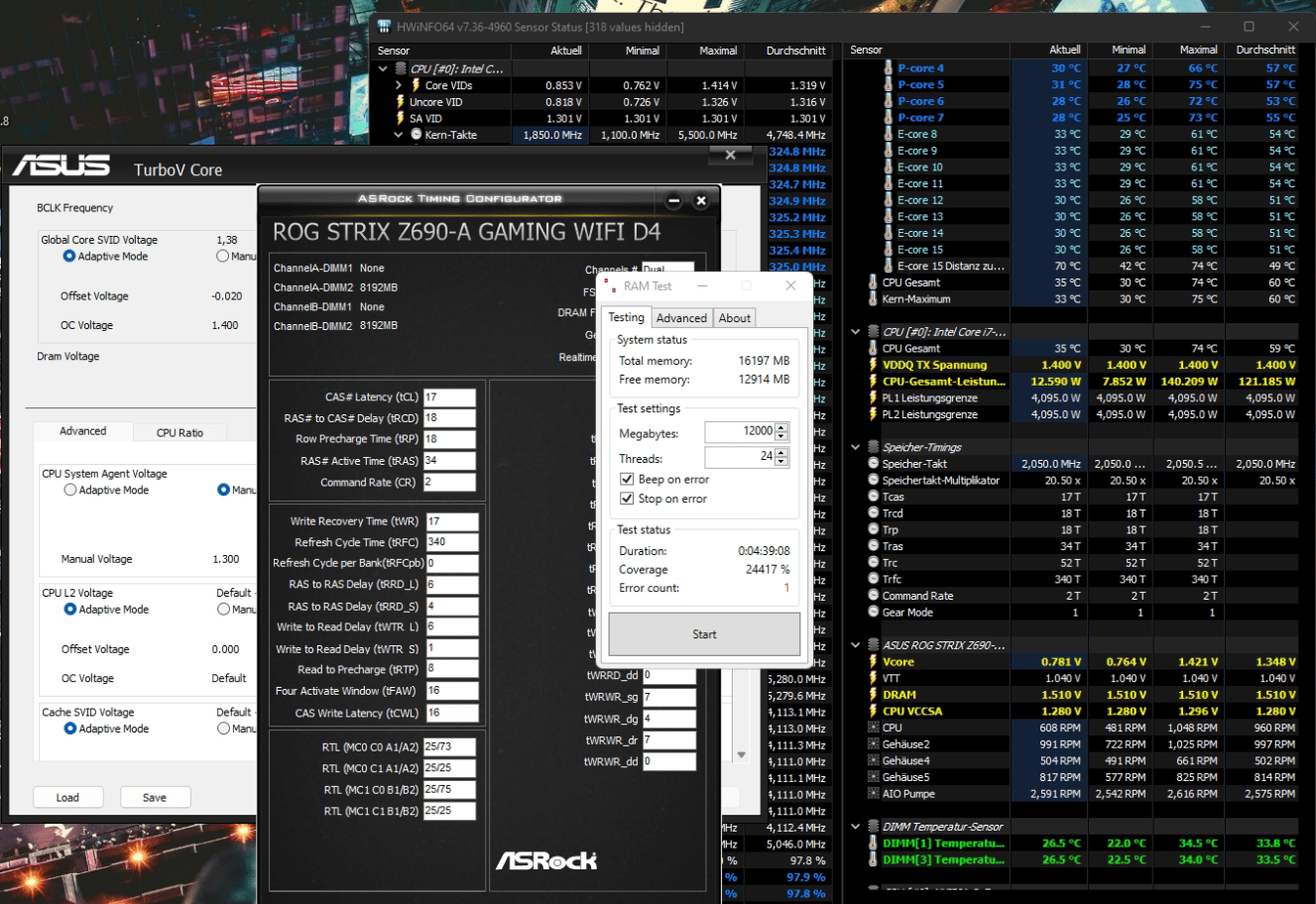
Task: Click the Start button in RAM Test
Action: click(x=704, y=634)
